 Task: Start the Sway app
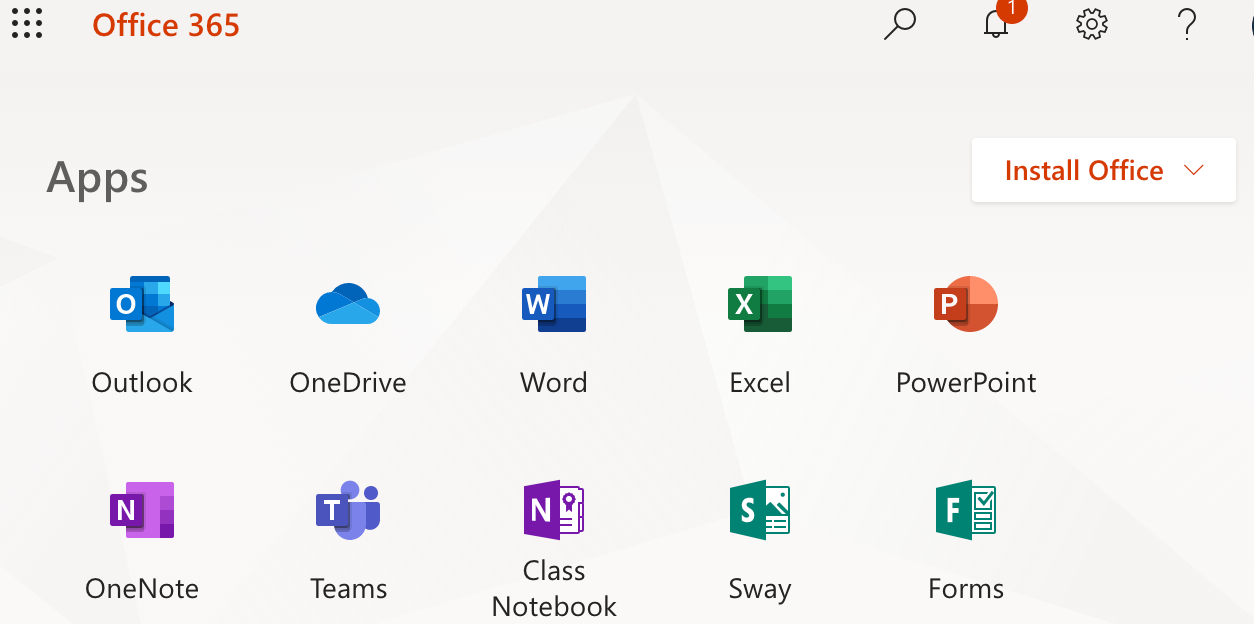point(760,541)
